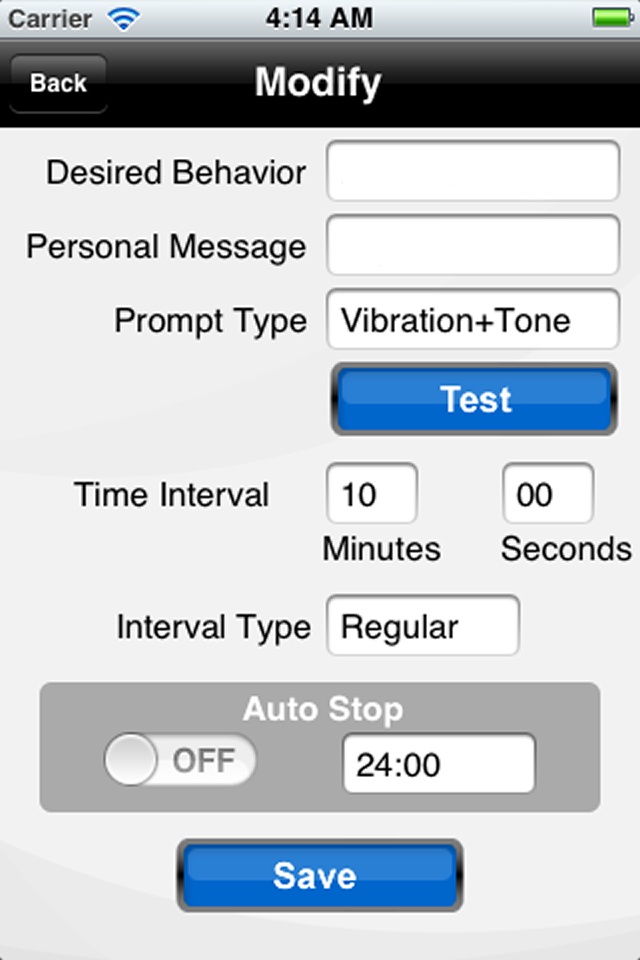
Task: Open the Interval Type Regular selector
Action: [x=423, y=627]
